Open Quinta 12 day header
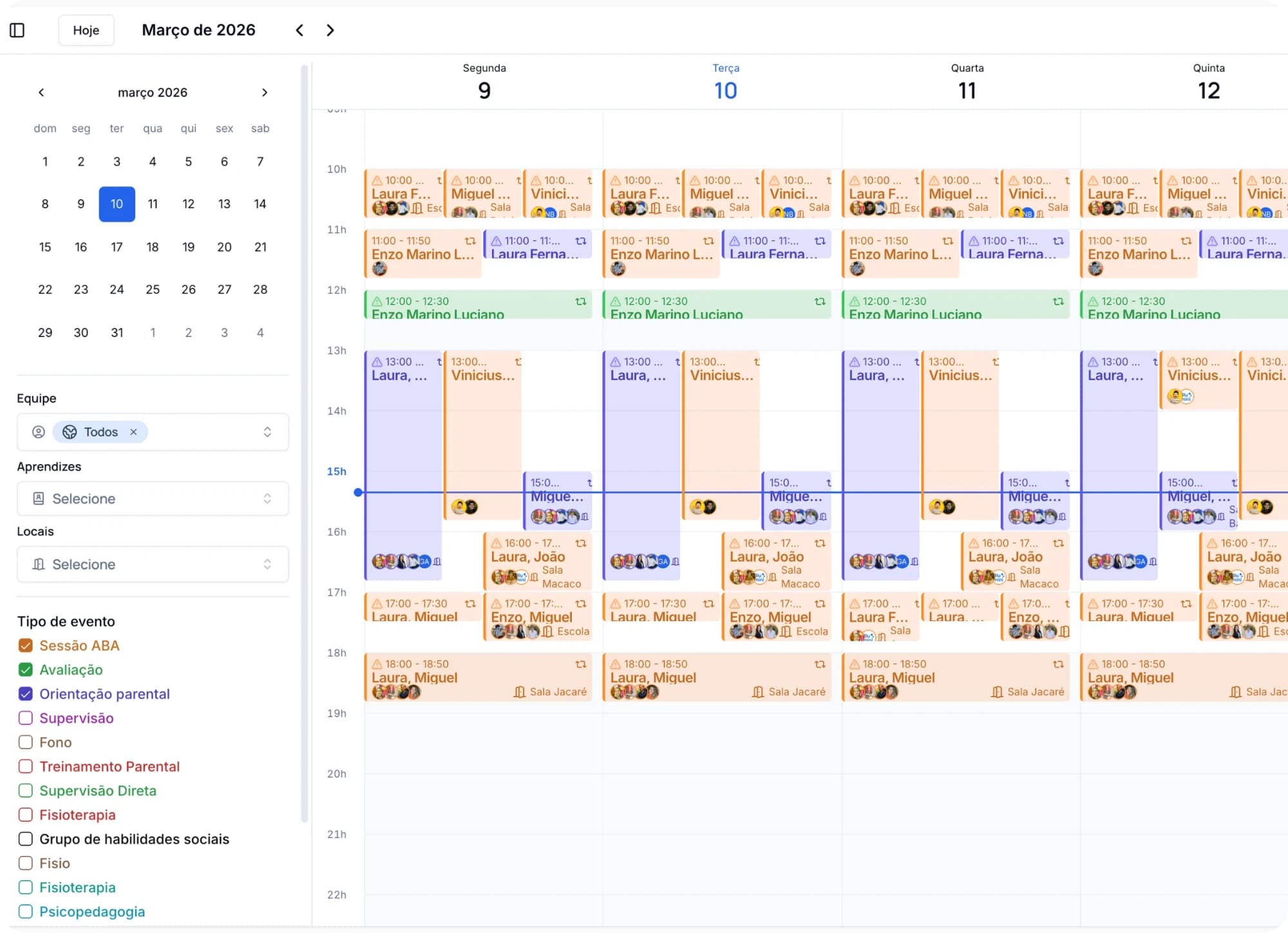This screenshot has width=1288, height=933. [1209, 82]
